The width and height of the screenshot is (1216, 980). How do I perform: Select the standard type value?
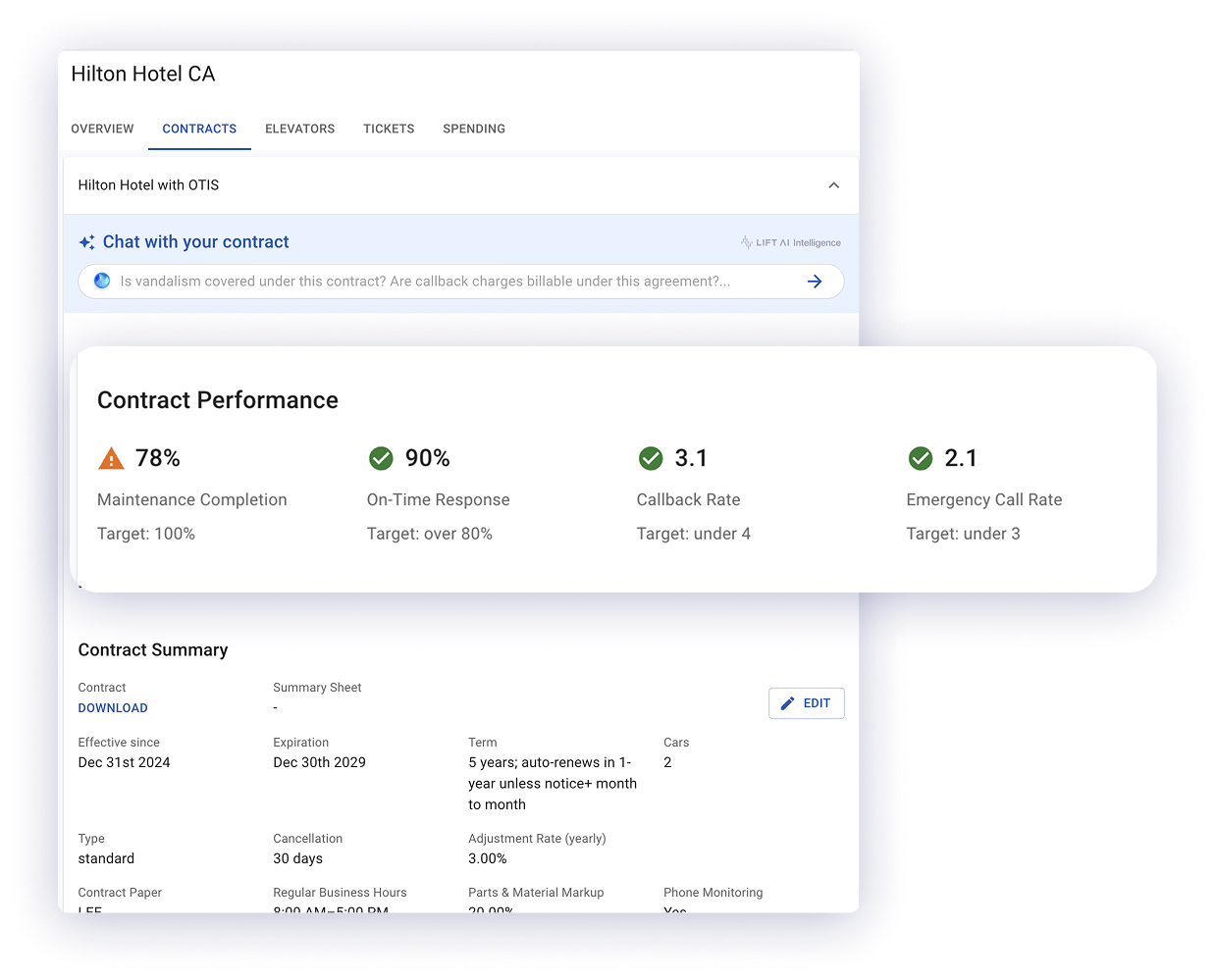(106, 858)
